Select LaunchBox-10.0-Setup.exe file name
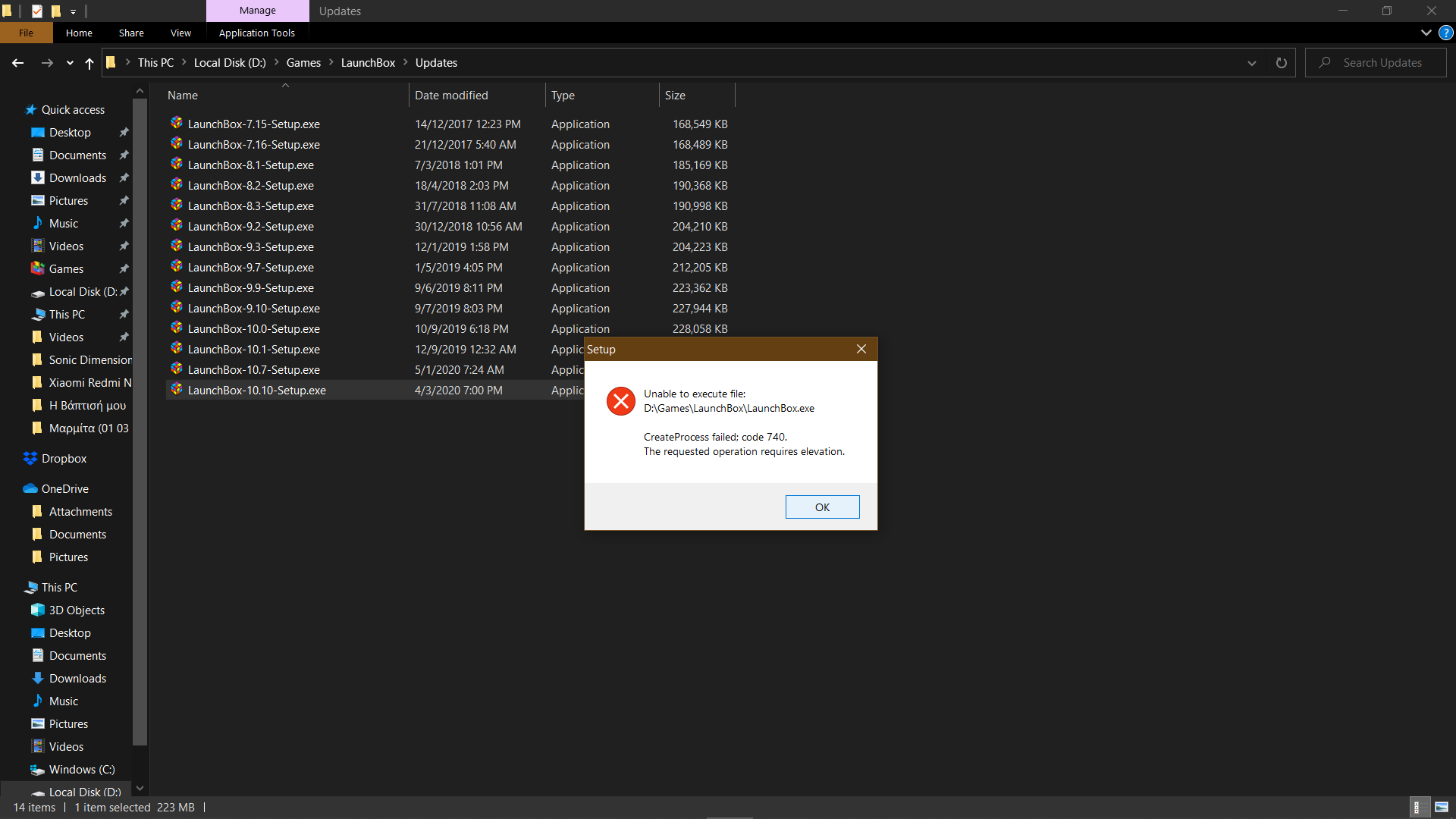The width and height of the screenshot is (1456, 819). pyautogui.click(x=254, y=329)
